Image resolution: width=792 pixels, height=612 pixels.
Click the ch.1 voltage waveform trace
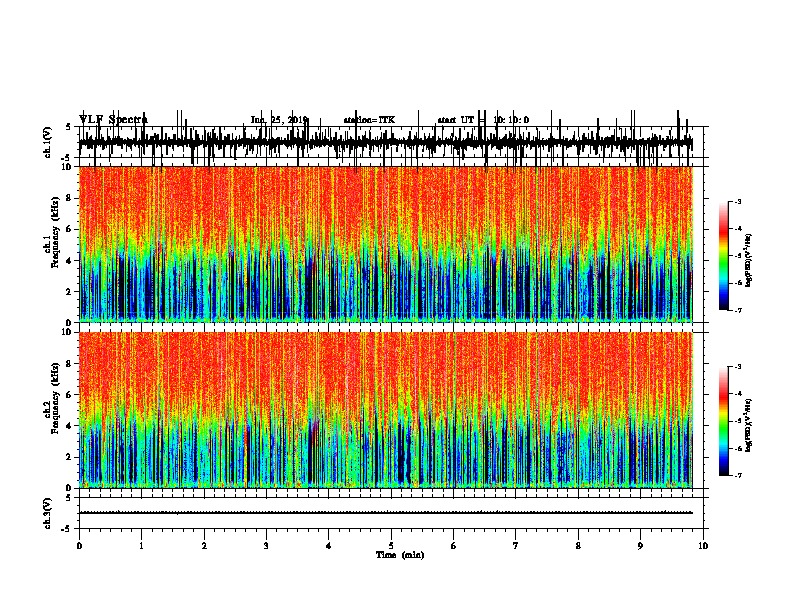coord(385,142)
